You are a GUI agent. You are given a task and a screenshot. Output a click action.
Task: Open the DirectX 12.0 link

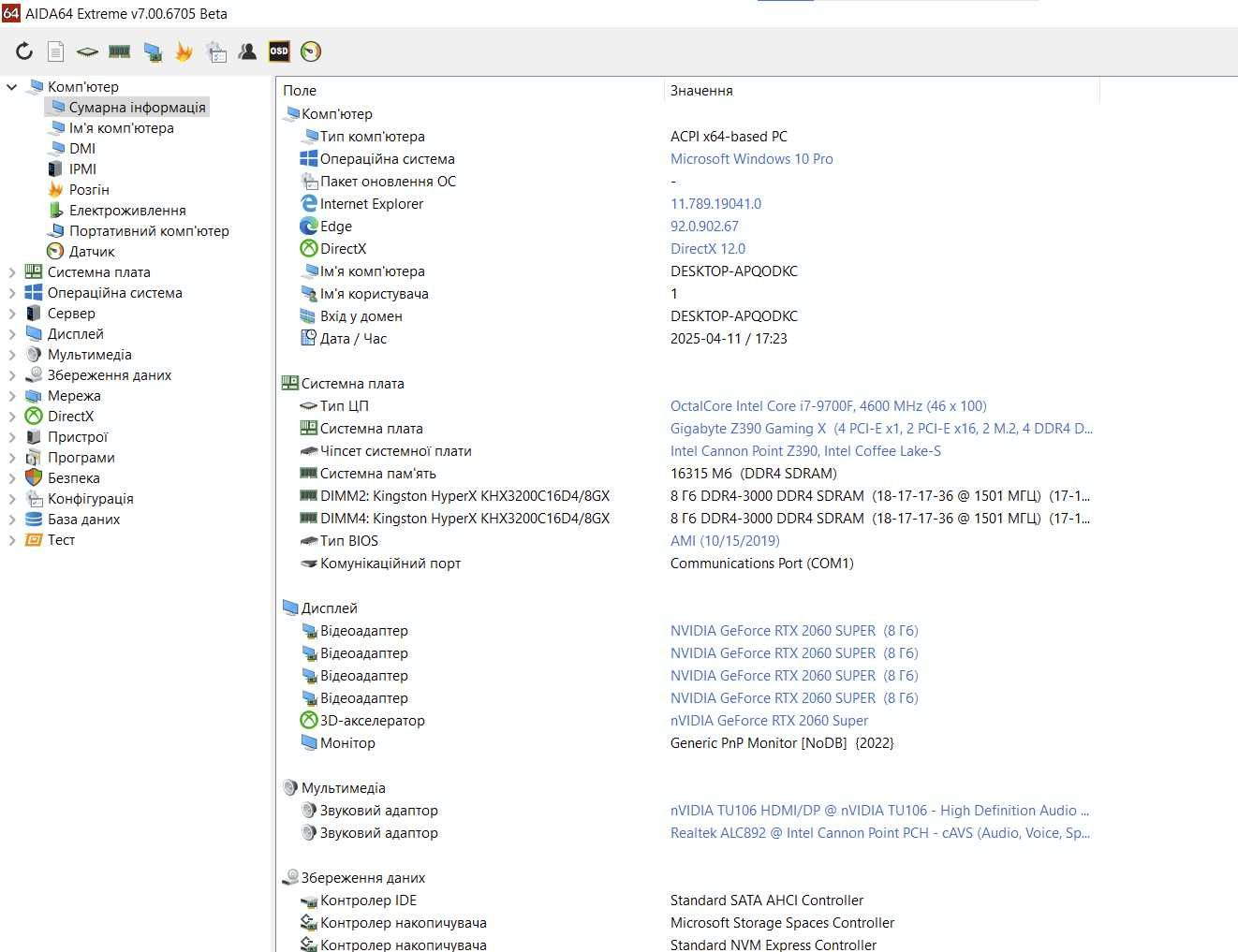pyautogui.click(x=708, y=248)
